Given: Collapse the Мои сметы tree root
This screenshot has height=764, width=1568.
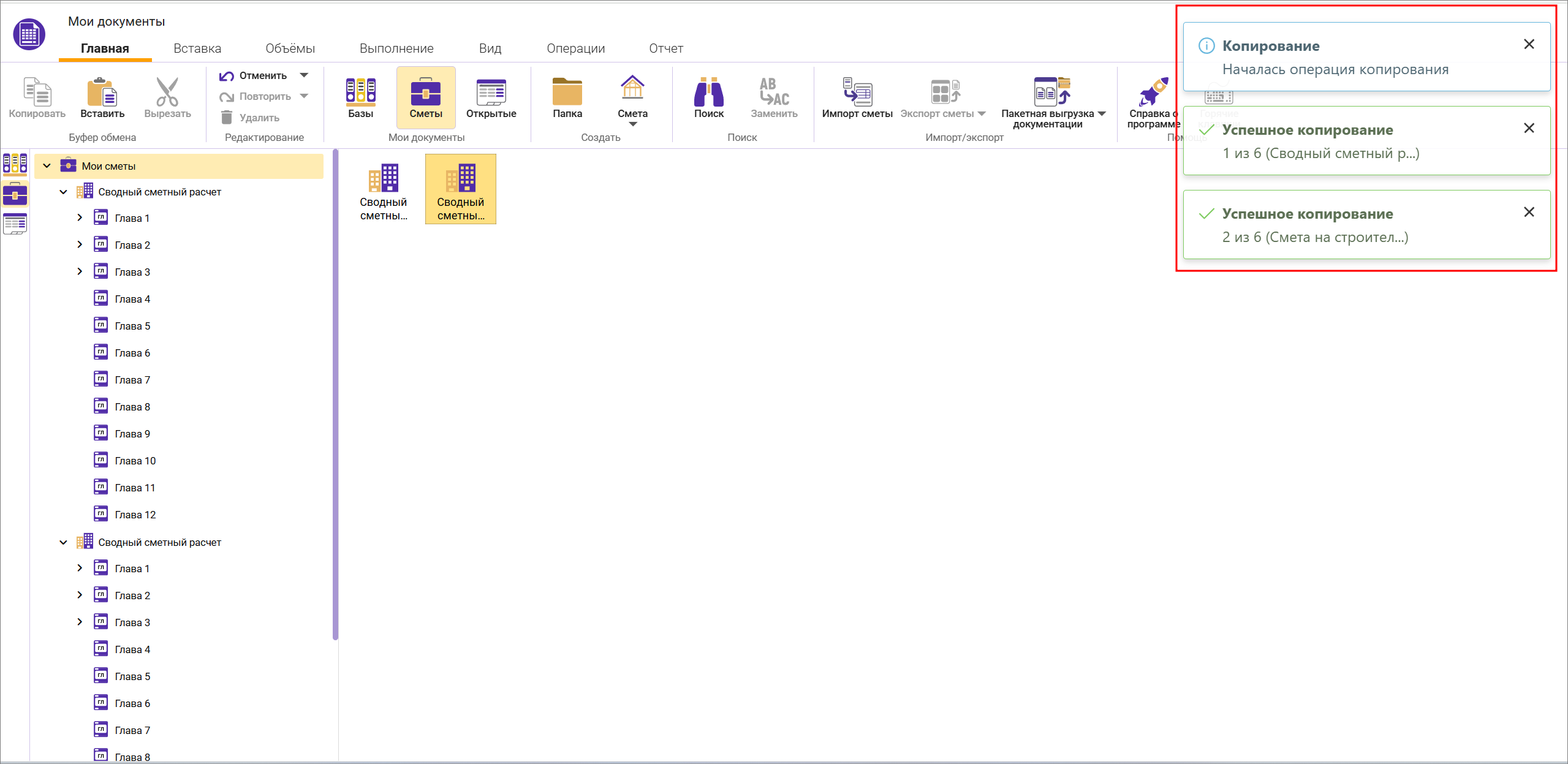Looking at the screenshot, I should 47,166.
